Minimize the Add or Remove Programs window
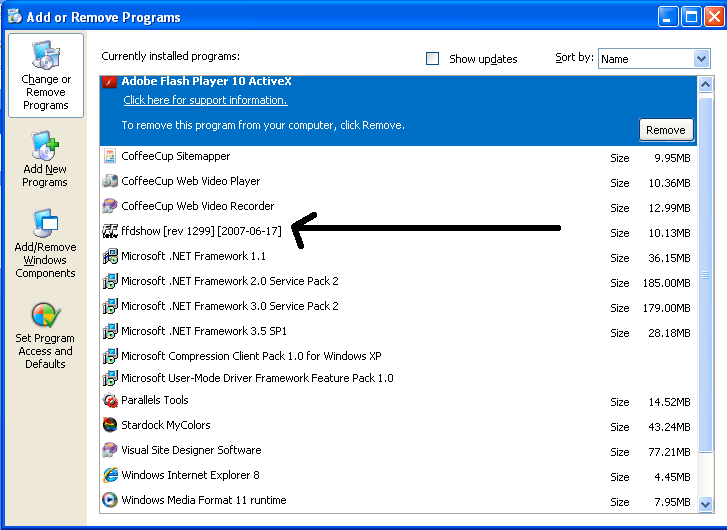The width and height of the screenshot is (727, 530). click(x=668, y=18)
